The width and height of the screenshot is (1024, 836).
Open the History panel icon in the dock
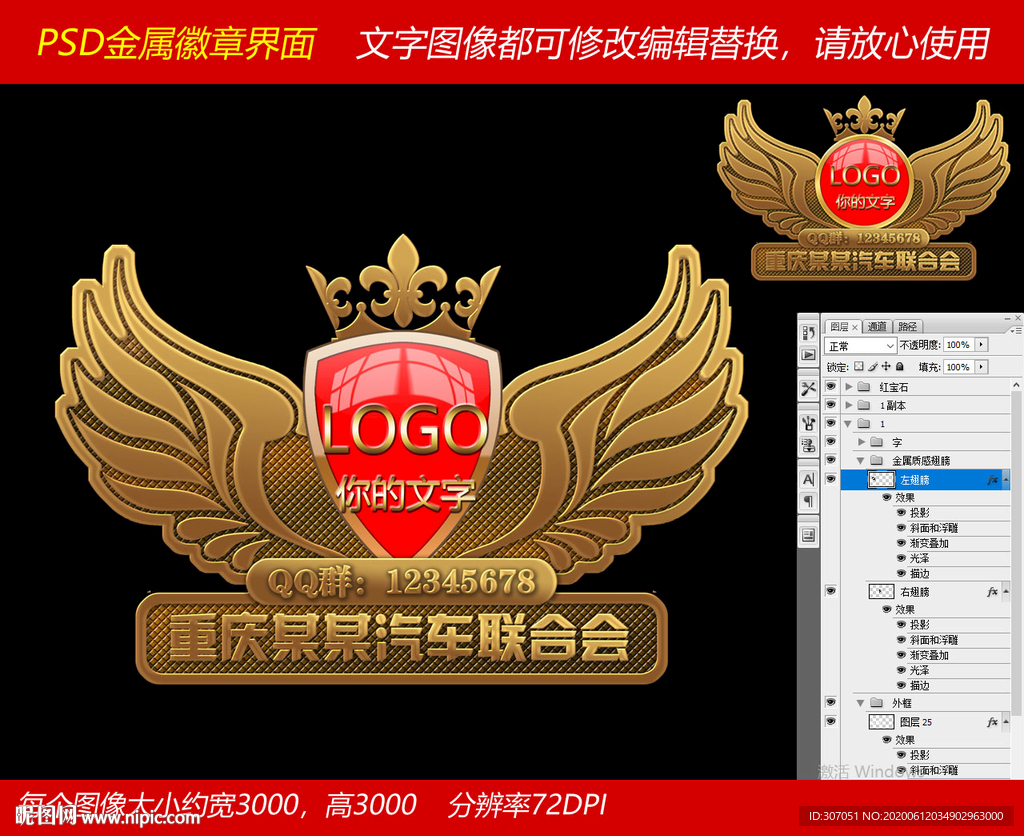pyautogui.click(x=808, y=333)
